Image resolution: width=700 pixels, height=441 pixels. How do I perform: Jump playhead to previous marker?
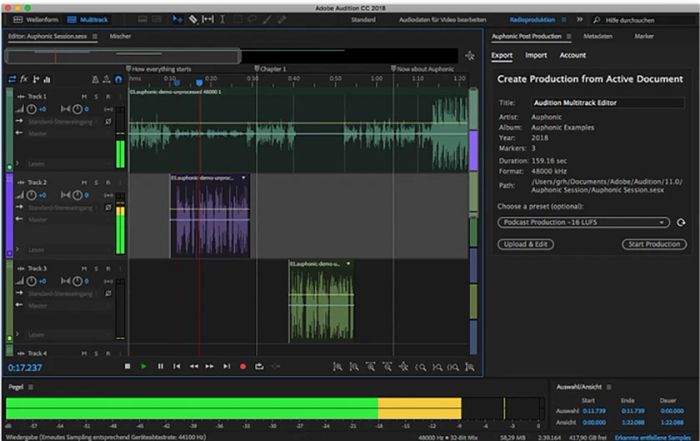(x=177, y=366)
